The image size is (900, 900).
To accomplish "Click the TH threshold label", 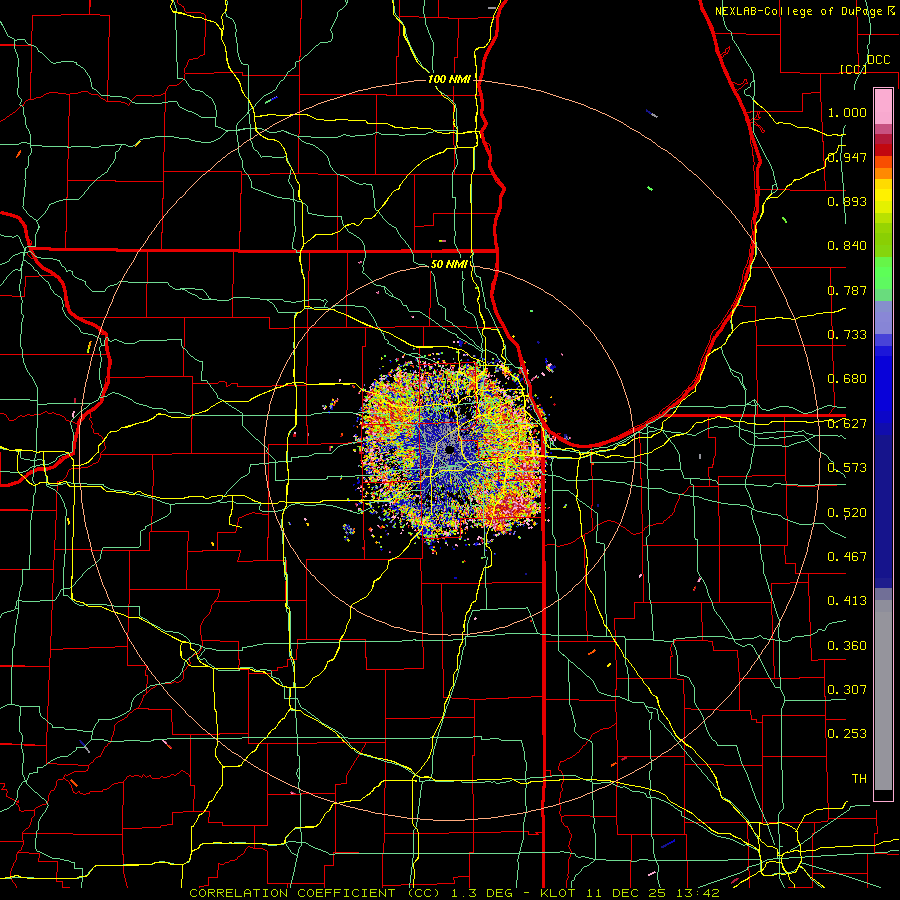I will tap(859, 779).
